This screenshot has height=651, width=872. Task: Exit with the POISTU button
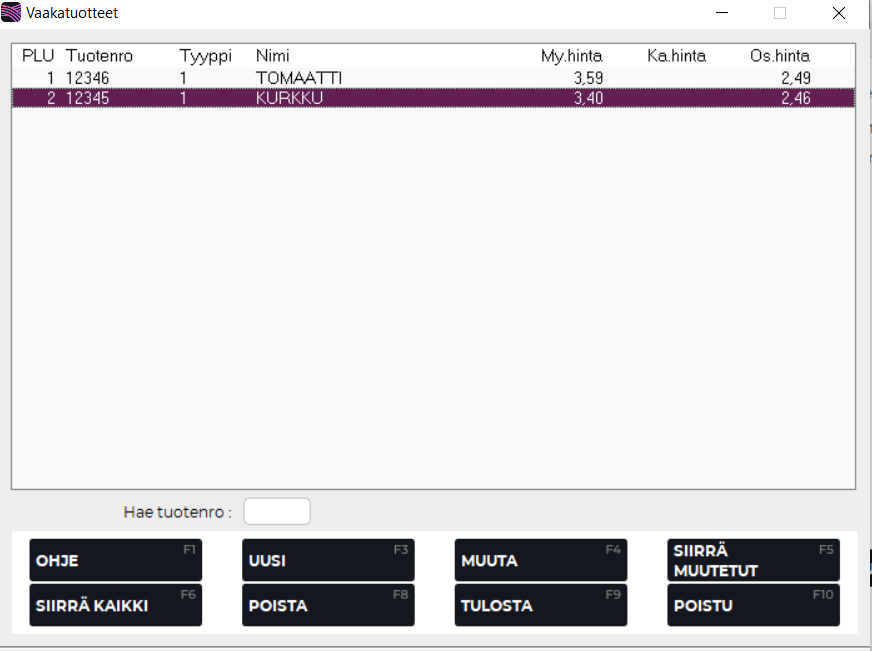(752, 605)
